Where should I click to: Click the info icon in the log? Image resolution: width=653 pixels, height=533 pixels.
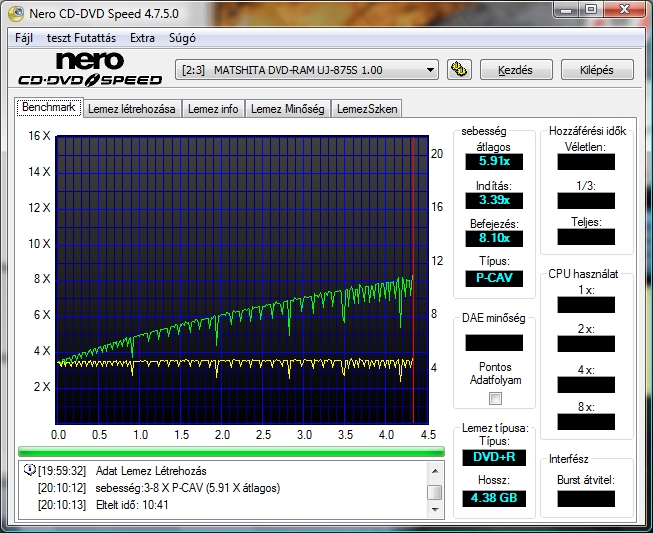30,470
